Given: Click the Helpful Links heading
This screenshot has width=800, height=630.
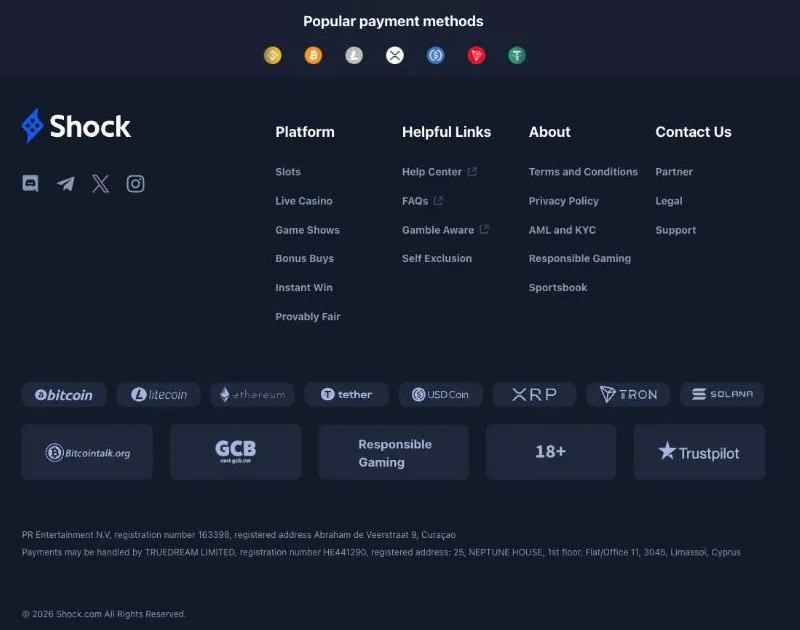Looking at the screenshot, I should (x=446, y=132).
